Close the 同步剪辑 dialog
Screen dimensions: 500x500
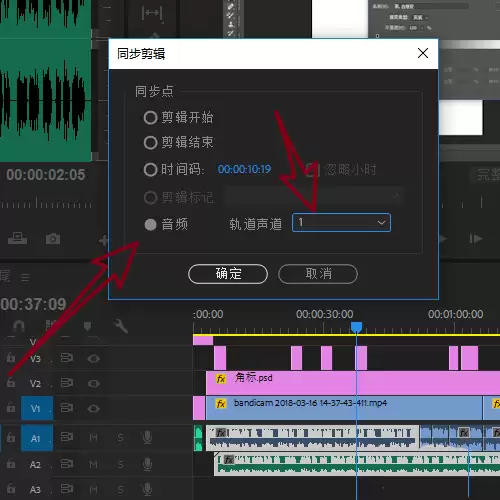click(x=423, y=53)
